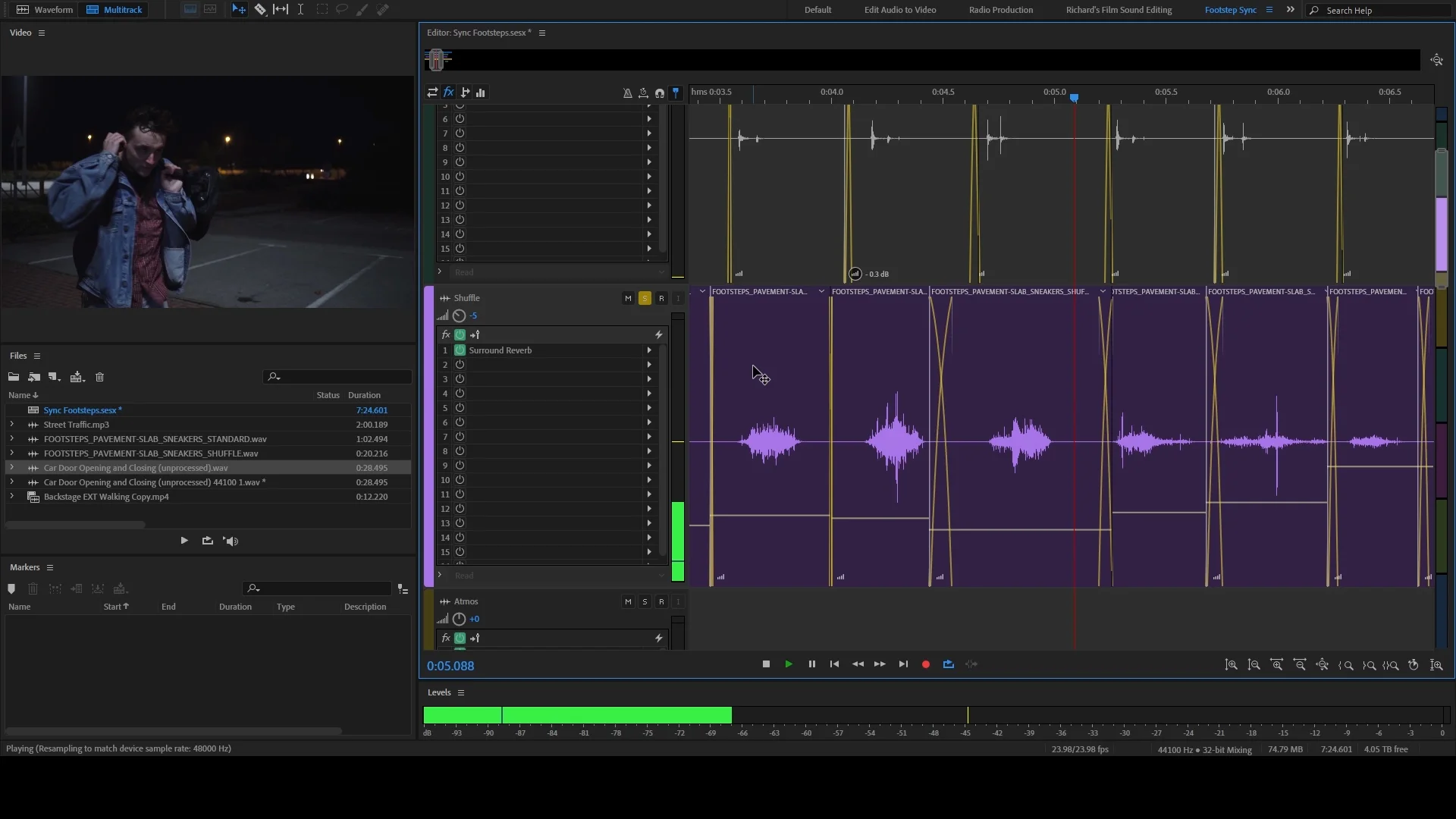Click the red Record button
The image size is (1456, 819).
926,664
